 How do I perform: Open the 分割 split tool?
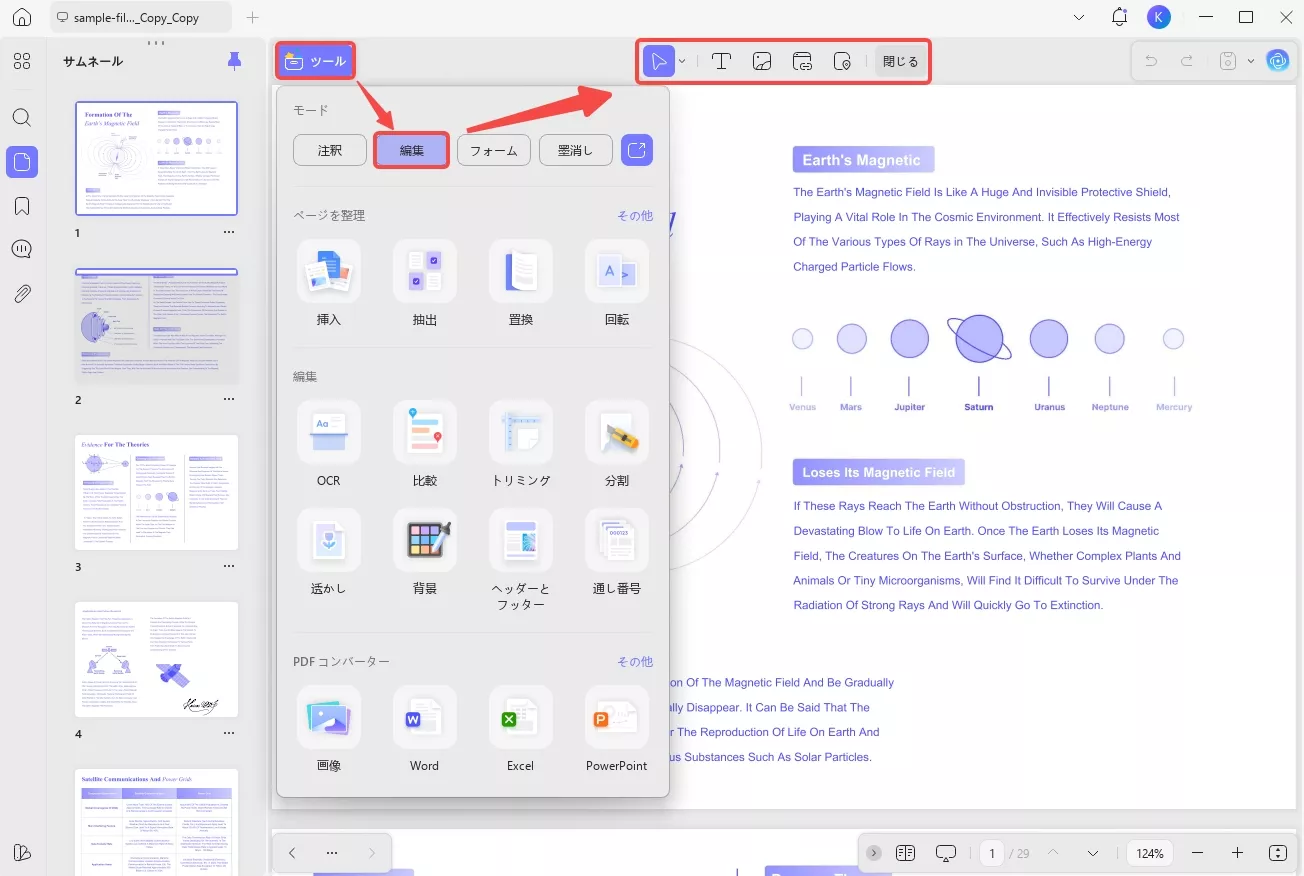click(617, 443)
